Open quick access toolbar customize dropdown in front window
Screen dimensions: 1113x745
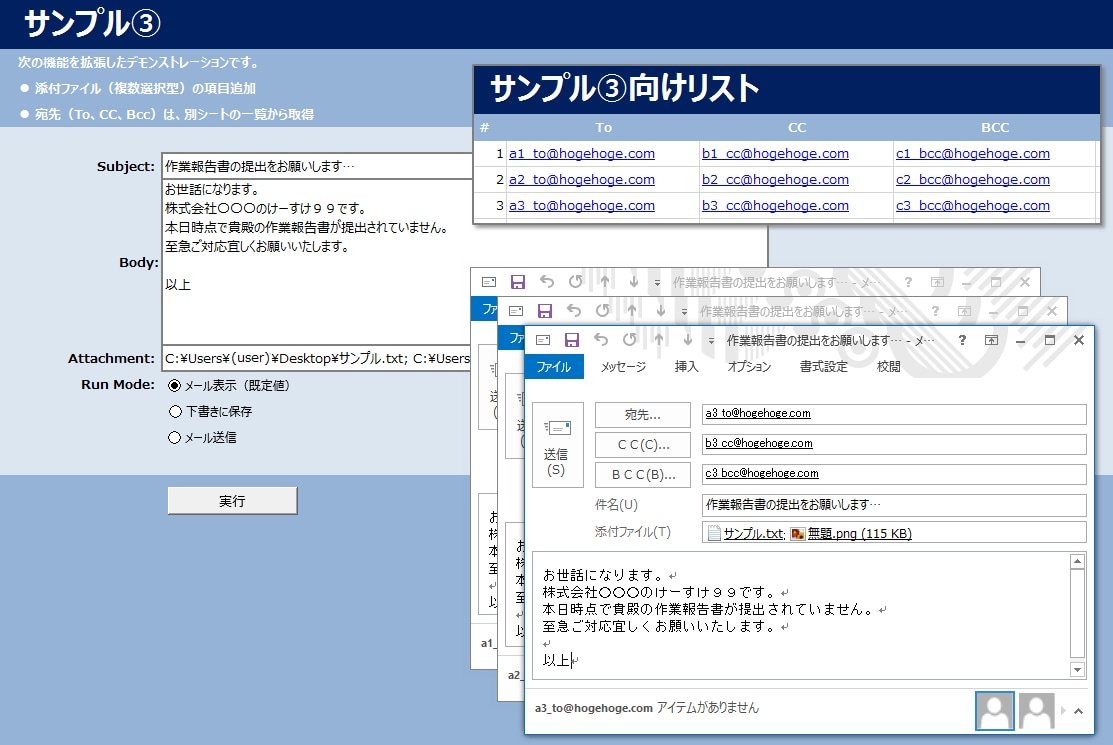coord(711,341)
